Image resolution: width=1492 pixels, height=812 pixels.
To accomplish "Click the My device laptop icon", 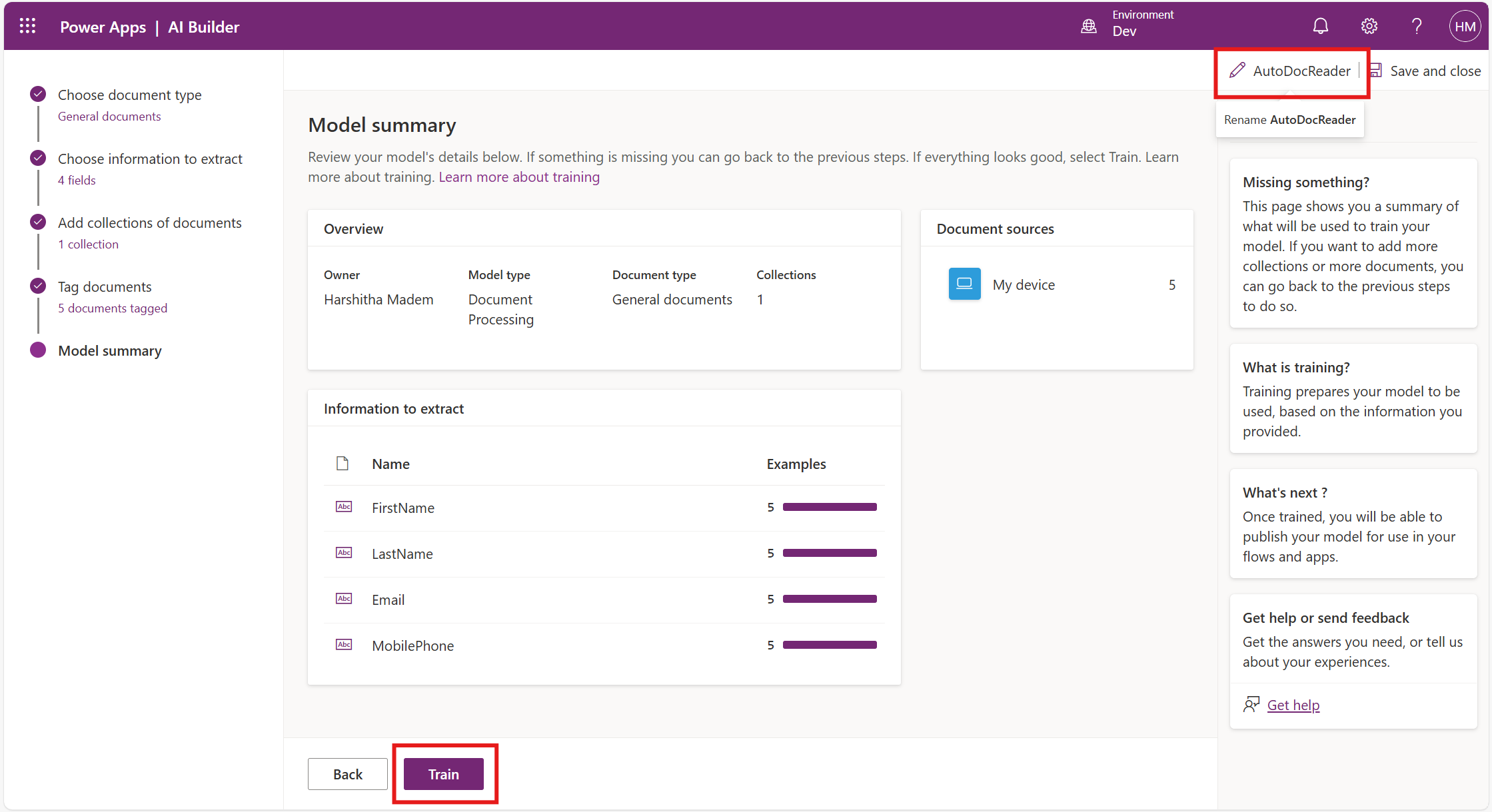I will pos(964,284).
